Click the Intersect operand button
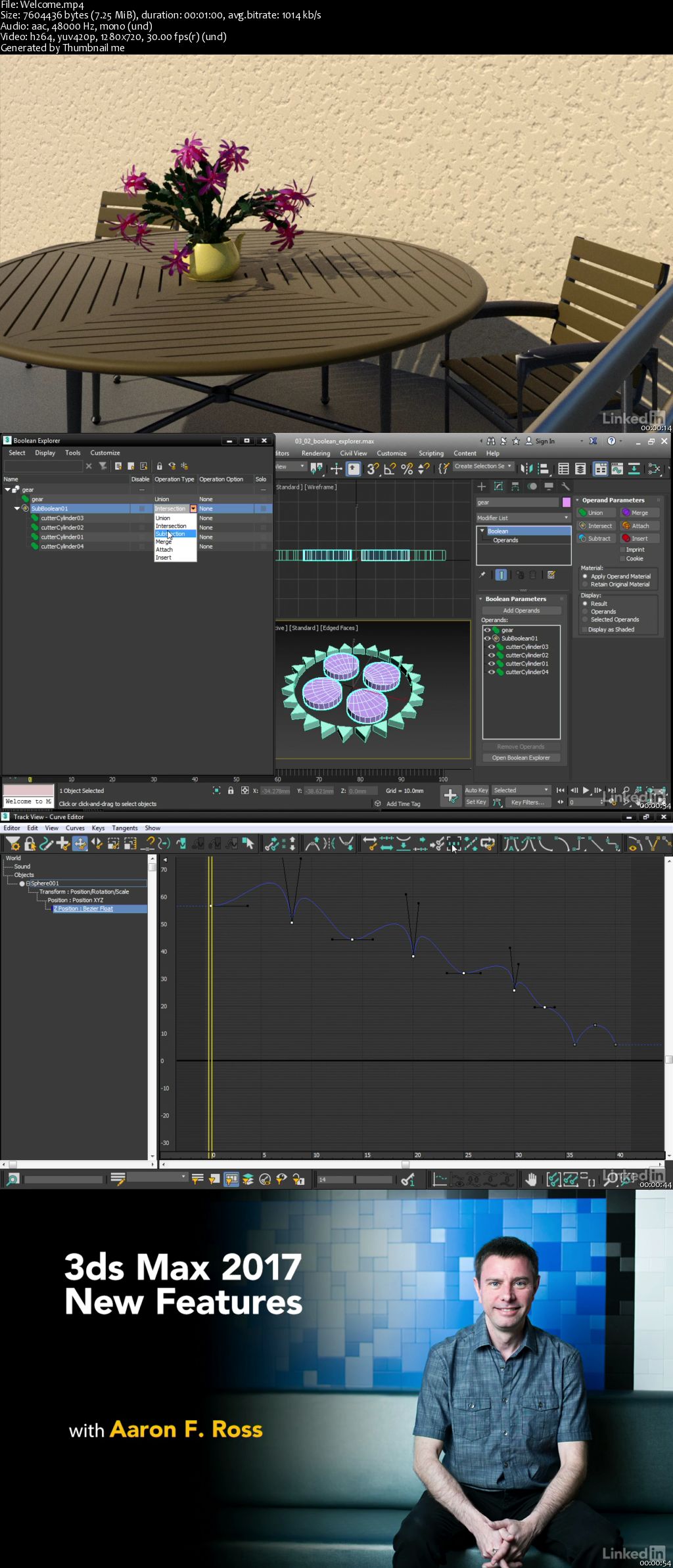This screenshot has width=673, height=1568. (x=596, y=526)
